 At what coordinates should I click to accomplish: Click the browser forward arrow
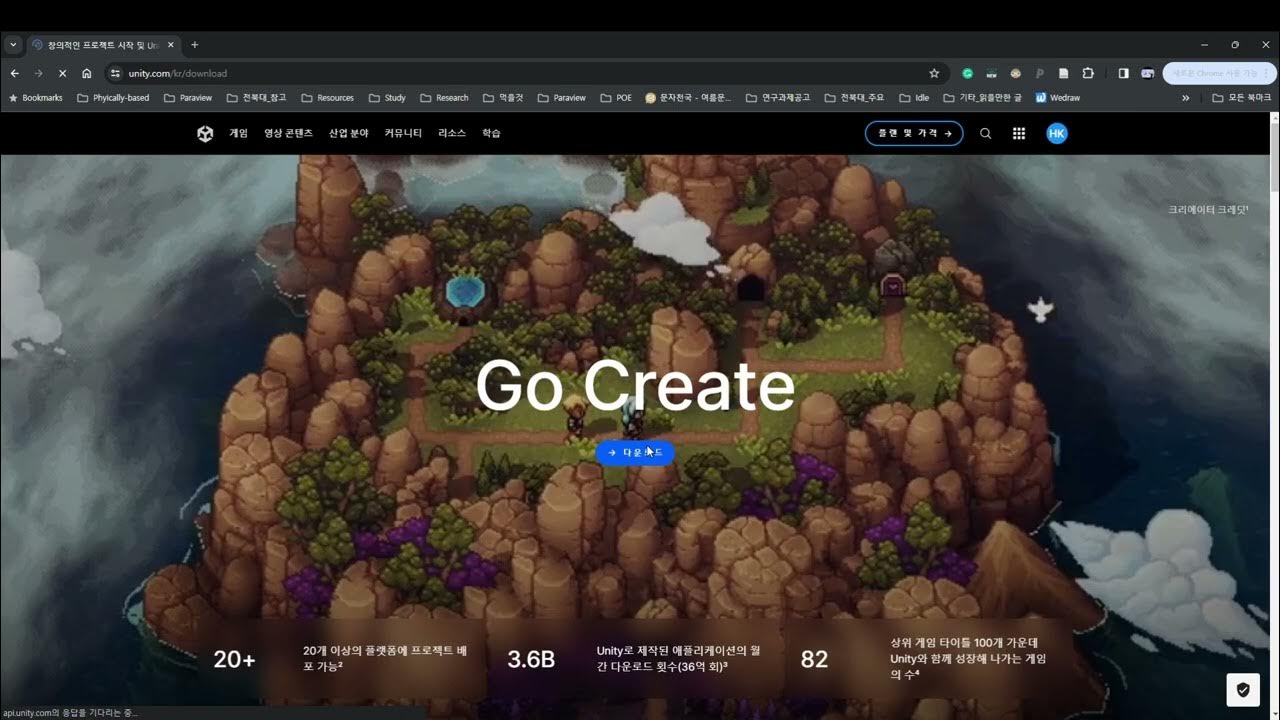coord(39,73)
